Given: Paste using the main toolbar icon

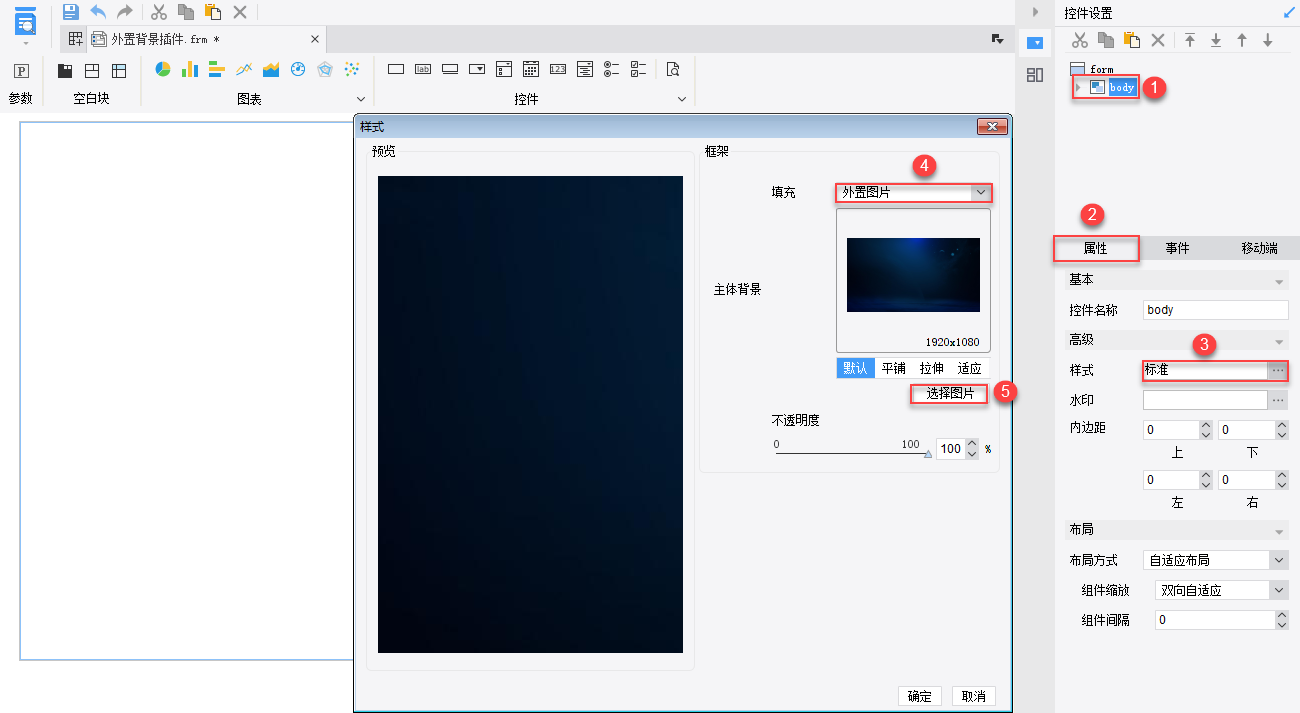Looking at the screenshot, I should point(213,12).
